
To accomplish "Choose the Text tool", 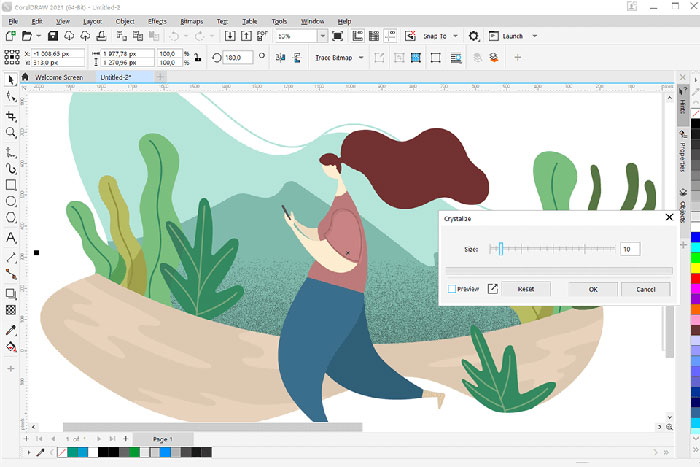I will (11, 238).
